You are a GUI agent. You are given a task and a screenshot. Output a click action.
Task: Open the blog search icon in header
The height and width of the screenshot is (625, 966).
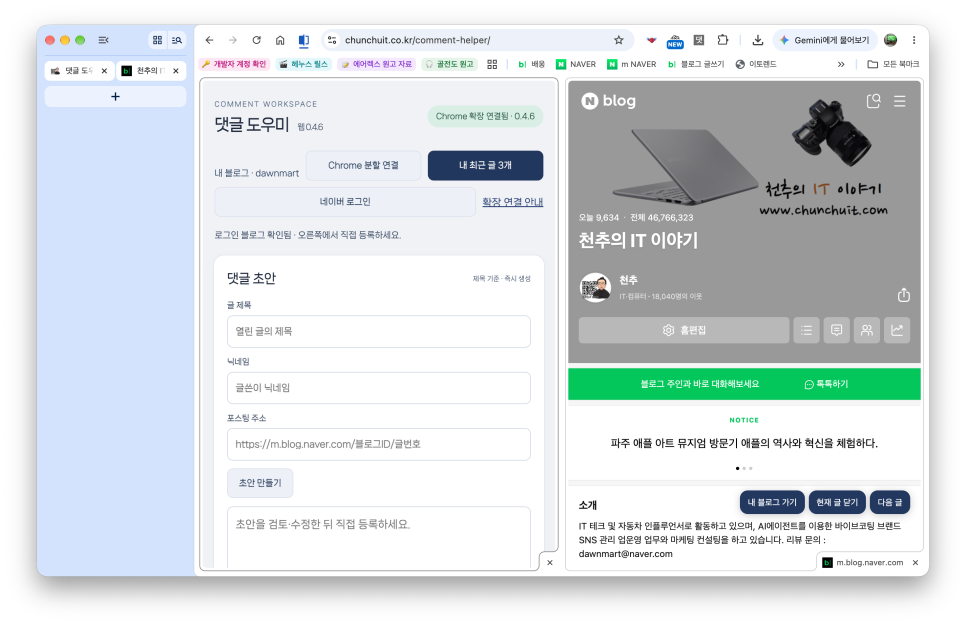[874, 101]
